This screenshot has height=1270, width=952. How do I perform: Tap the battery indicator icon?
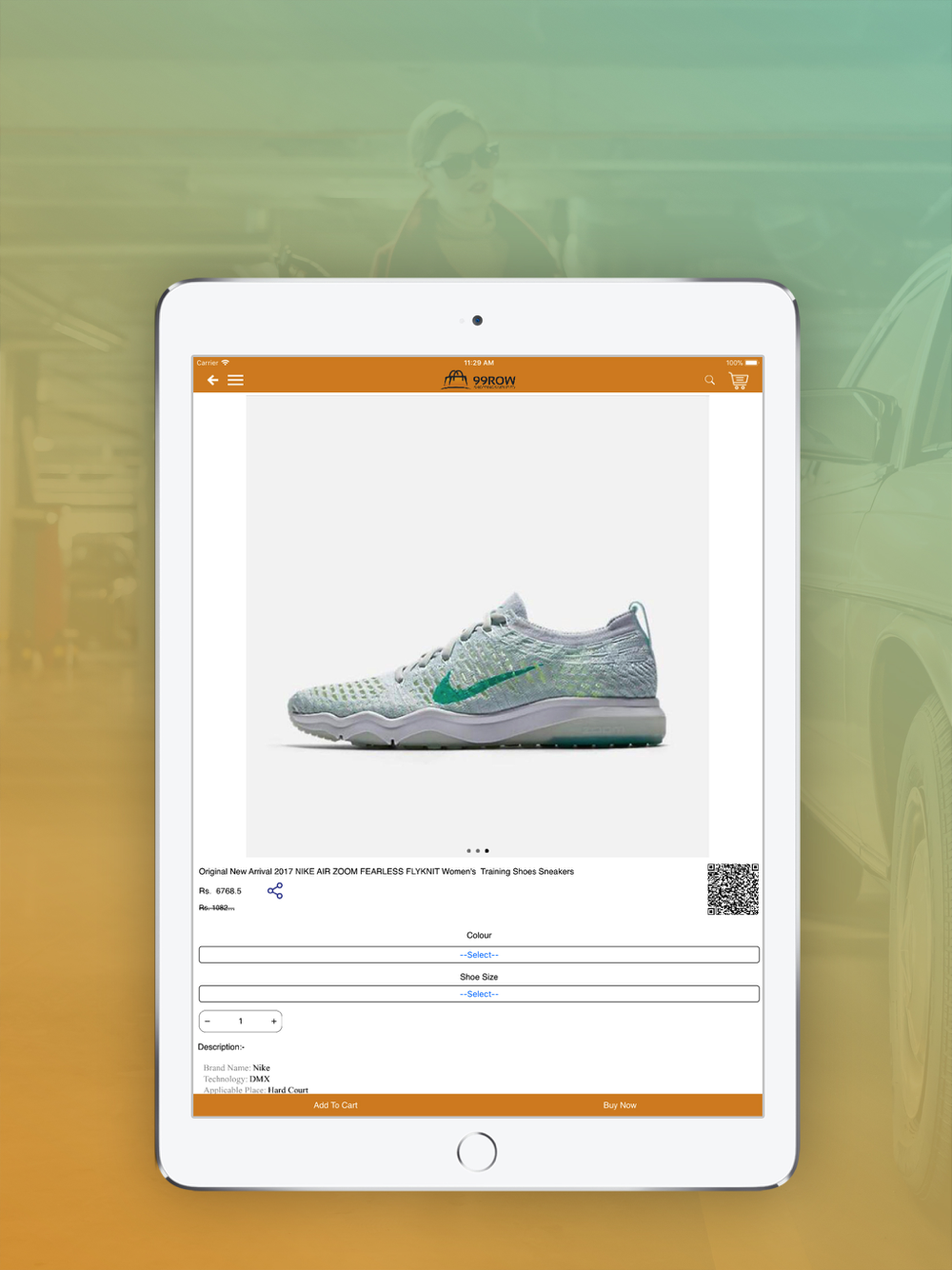coord(751,363)
